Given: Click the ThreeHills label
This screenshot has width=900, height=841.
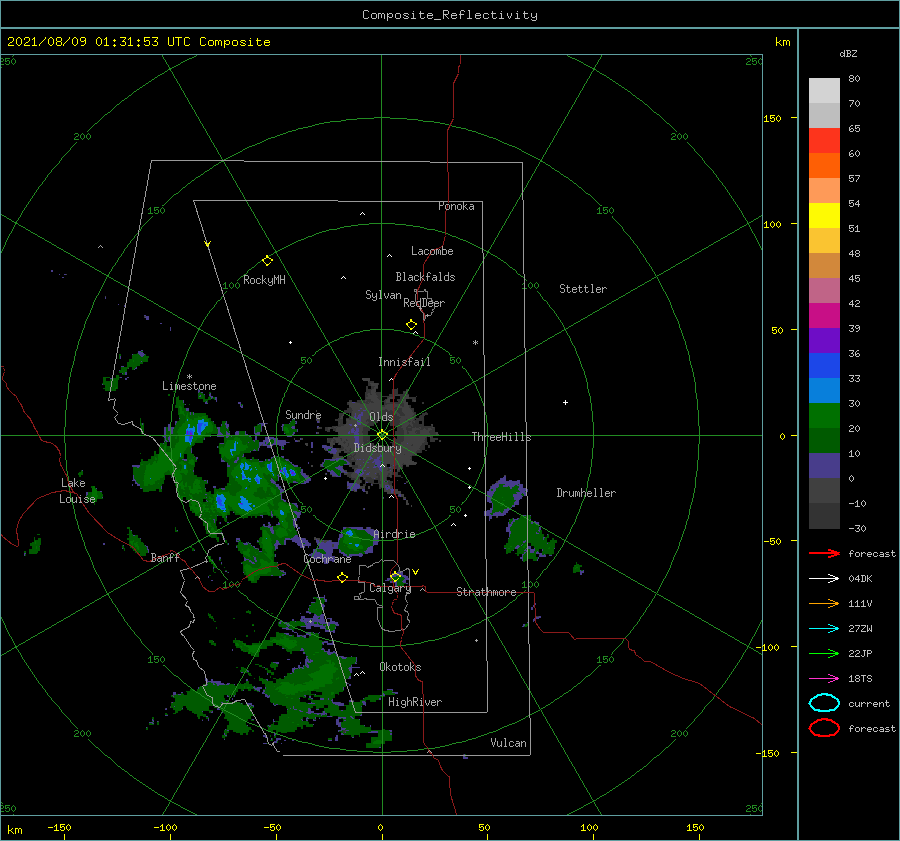Looking at the screenshot, I should (x=502, y=437).
